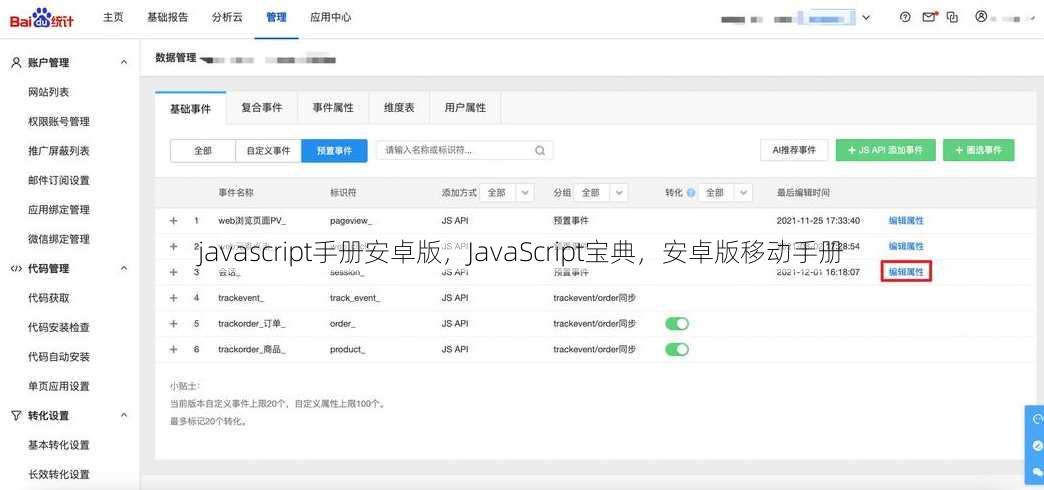The width and height of the screenshot is (1044, 490).
Task: Open the site selector dropdown chevron
Action: point(866,18)
